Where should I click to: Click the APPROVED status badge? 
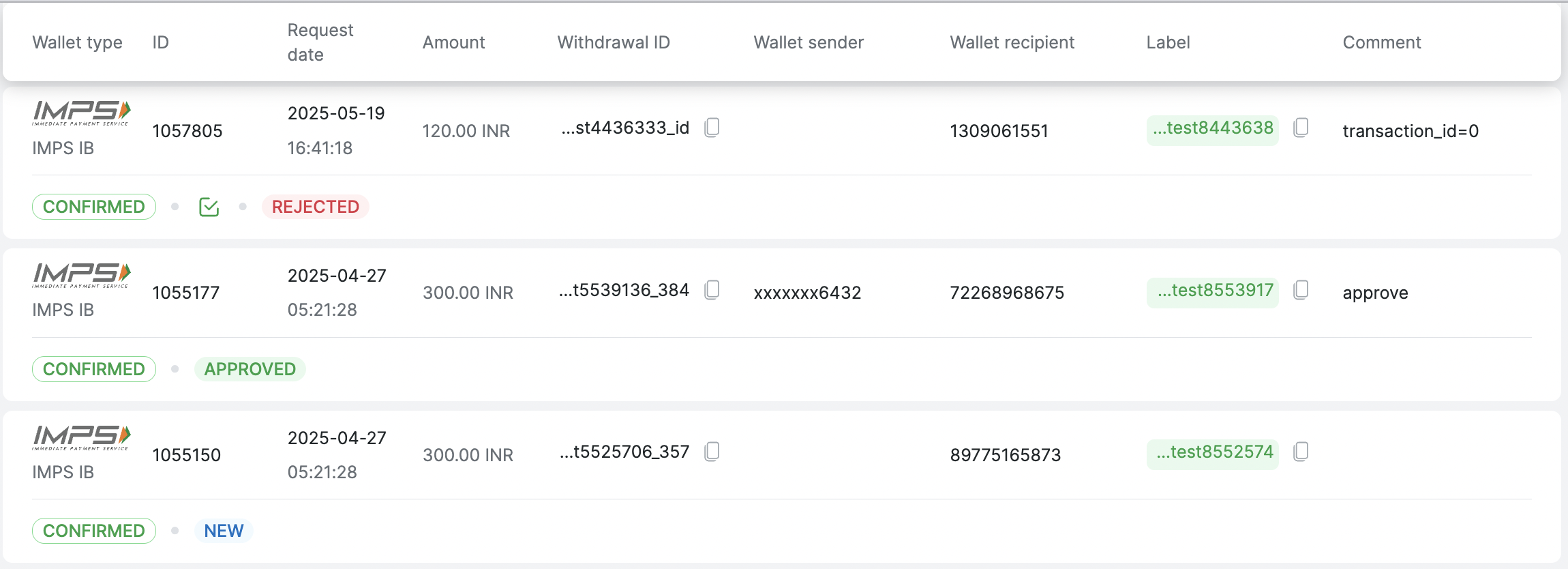[250, 369]
